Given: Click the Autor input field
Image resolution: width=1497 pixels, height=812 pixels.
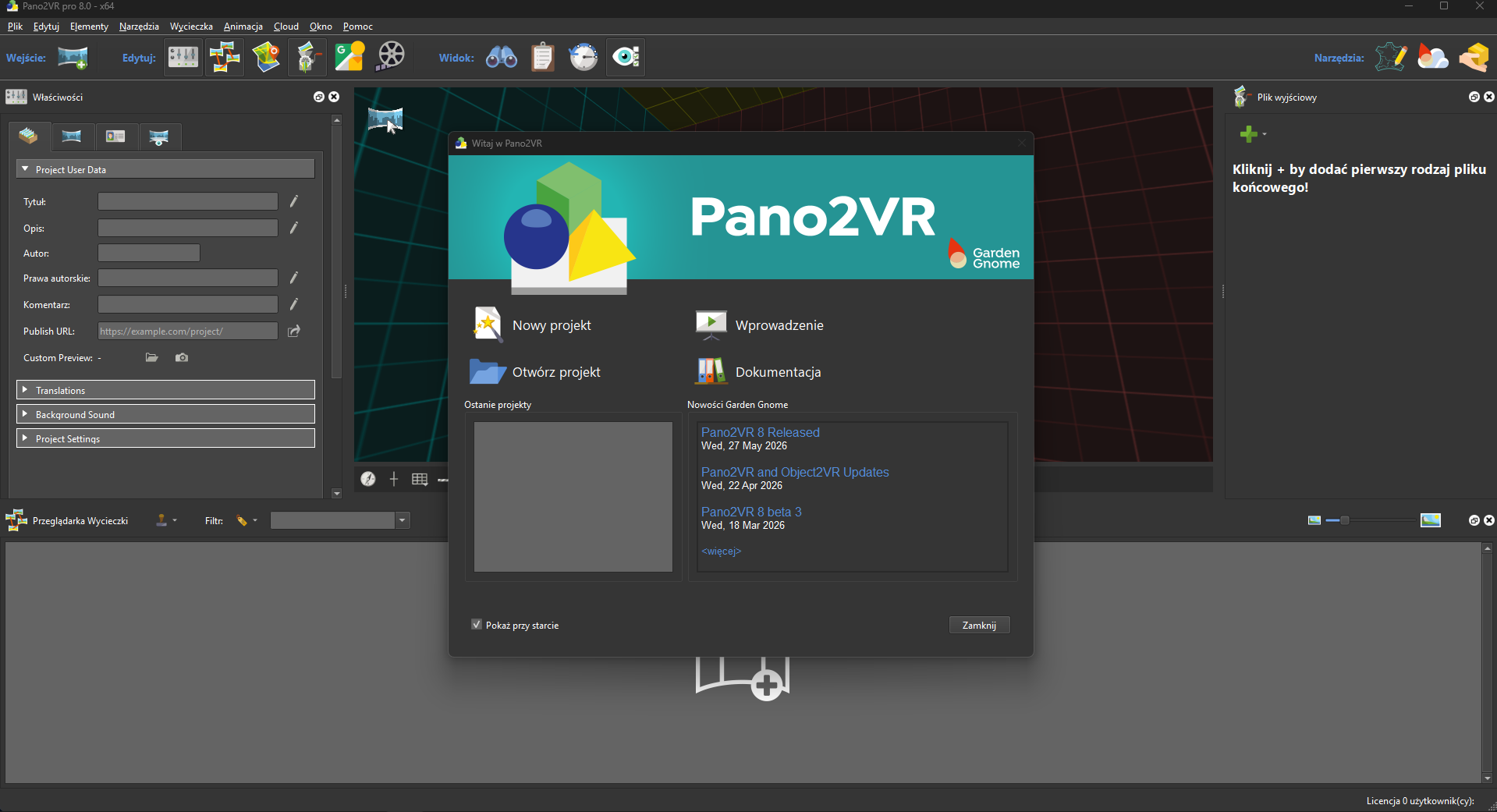Looking at the screenshot, I should [x=149, y=253].
